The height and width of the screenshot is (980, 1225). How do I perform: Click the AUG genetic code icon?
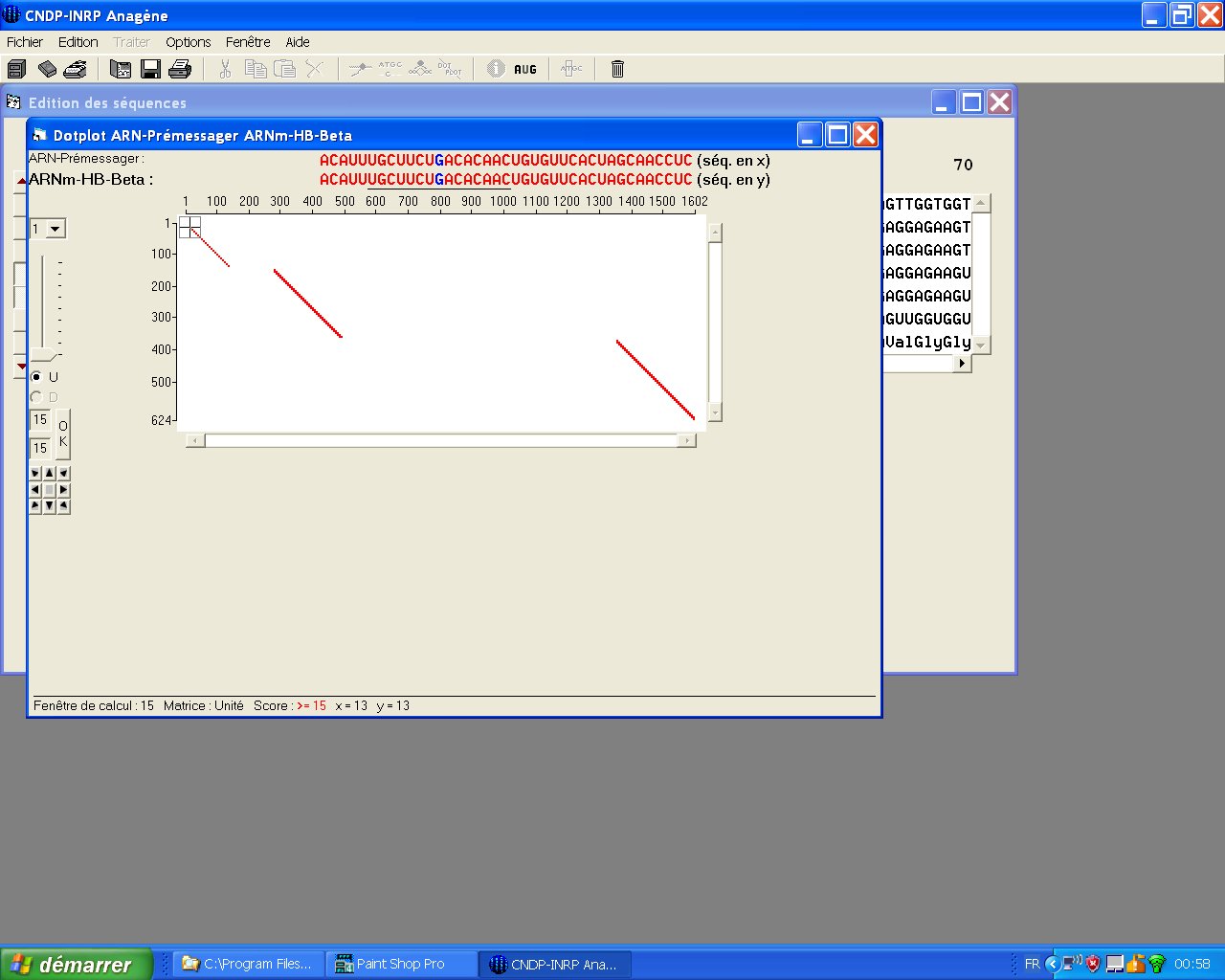525,69
